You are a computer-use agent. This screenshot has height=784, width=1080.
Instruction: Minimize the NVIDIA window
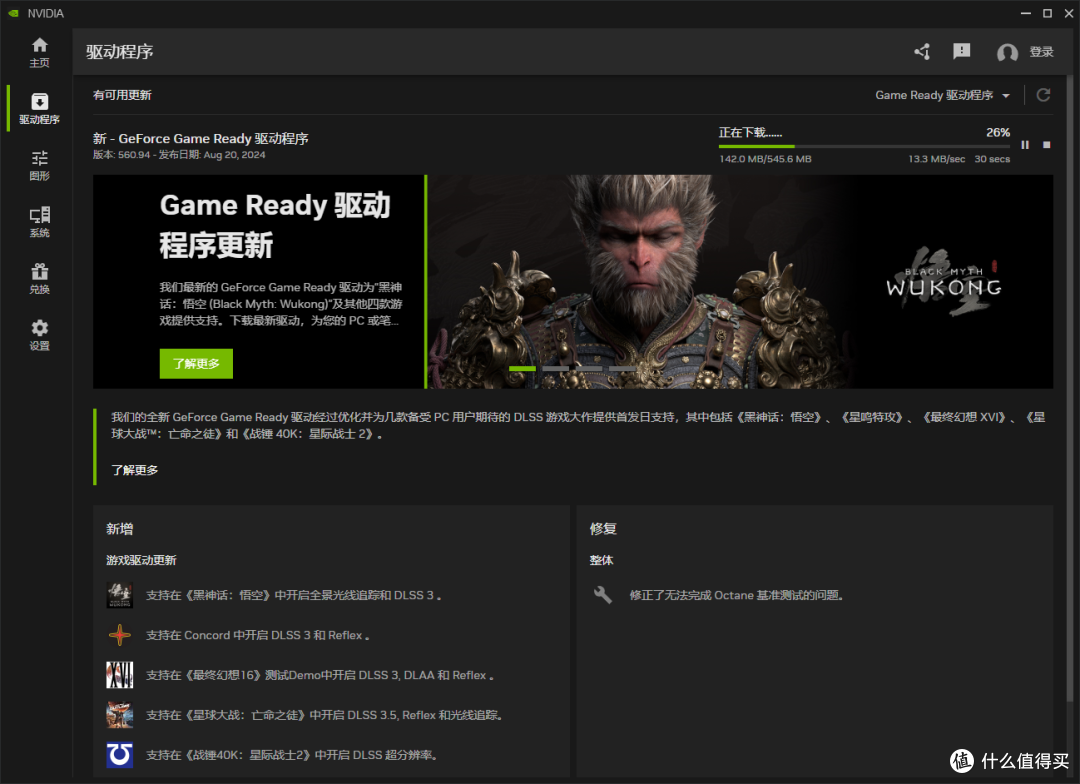(x=1026, y=13)
